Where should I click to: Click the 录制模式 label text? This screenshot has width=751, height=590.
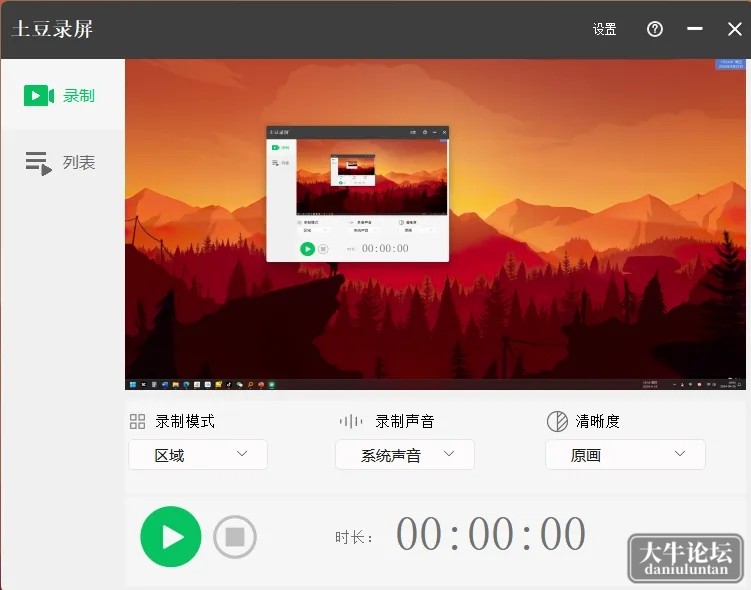pyautogui.click(x=185, y=421)
